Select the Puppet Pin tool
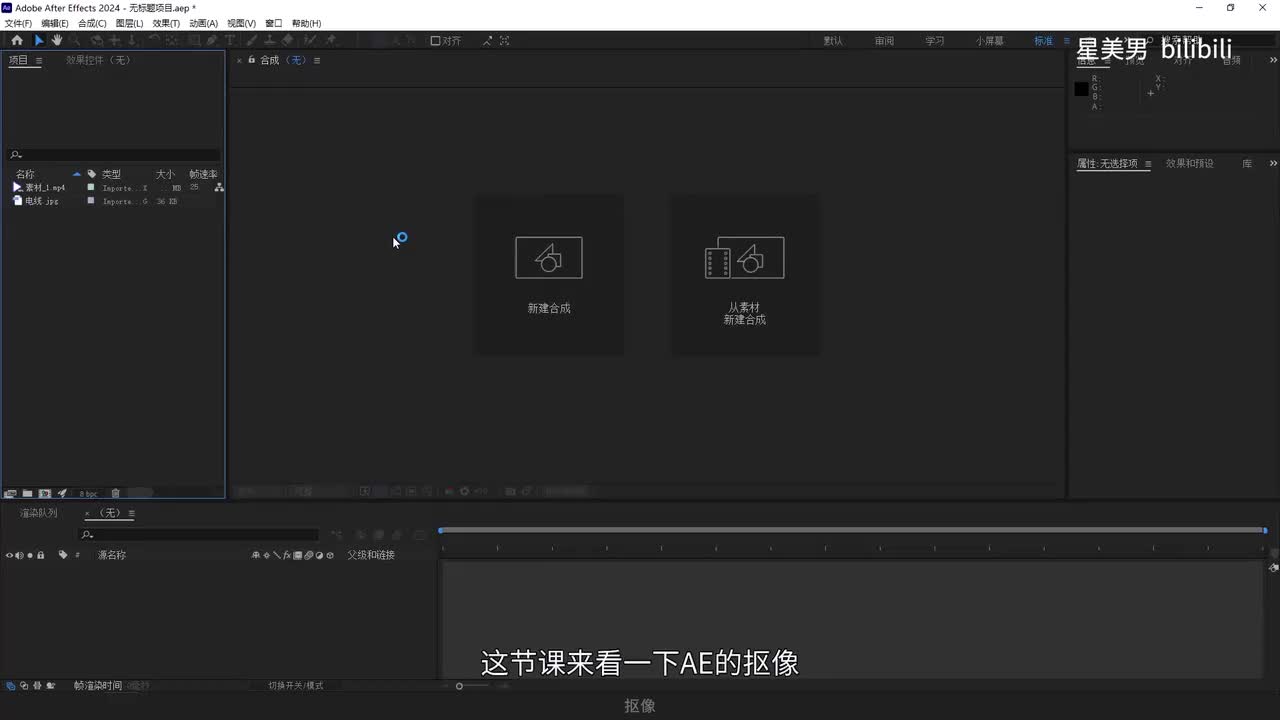The width and height of the screenshot is (1280, 720). pyautogui.click(x=331, y=40)
